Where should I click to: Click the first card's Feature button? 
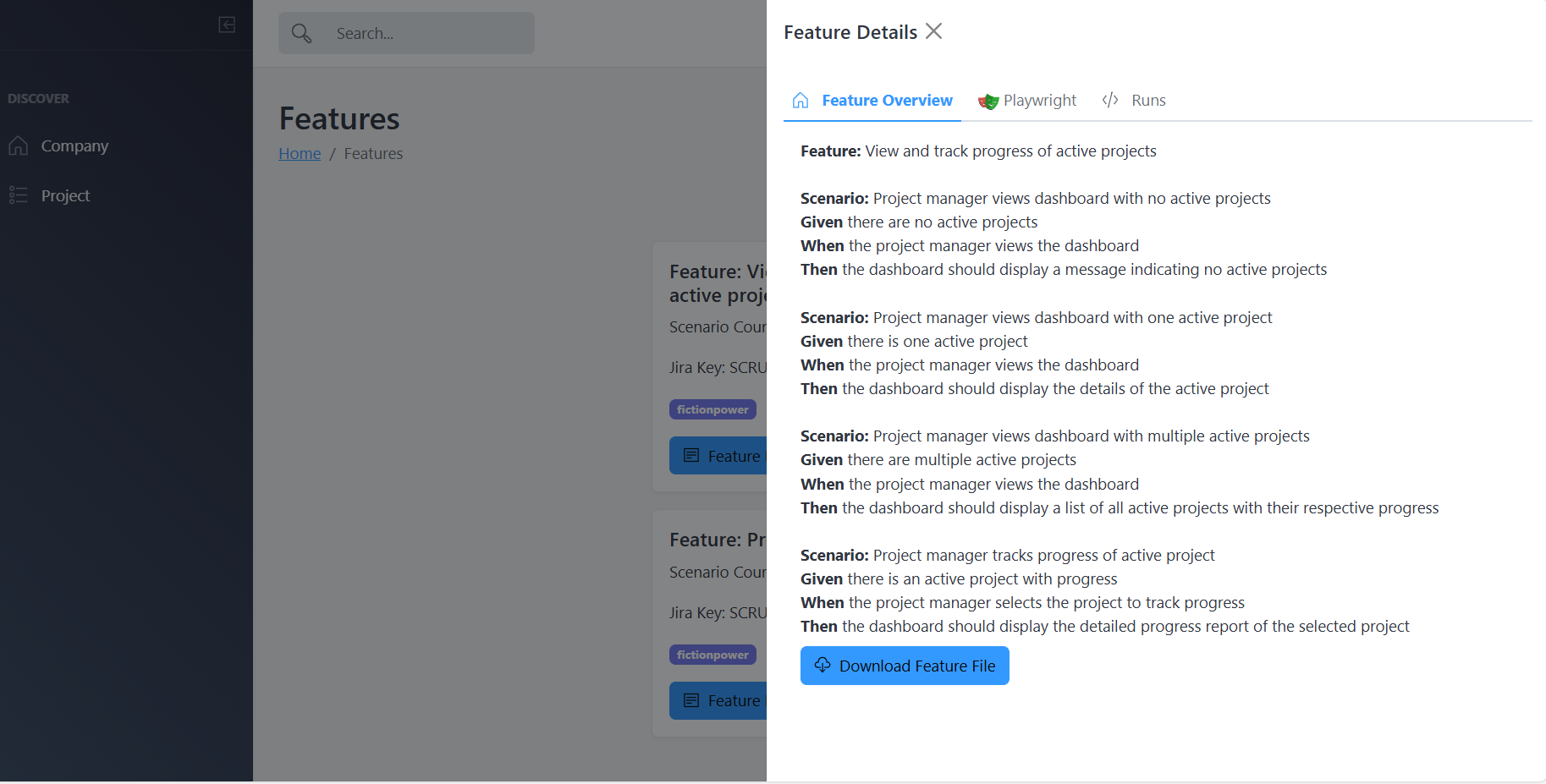click(x=719, y=456)
